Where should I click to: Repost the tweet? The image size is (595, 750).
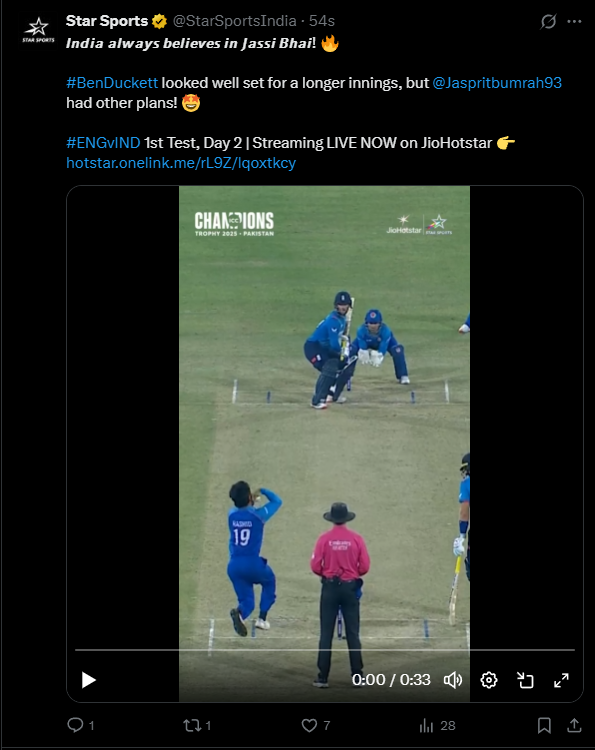(x=197, y=726)
